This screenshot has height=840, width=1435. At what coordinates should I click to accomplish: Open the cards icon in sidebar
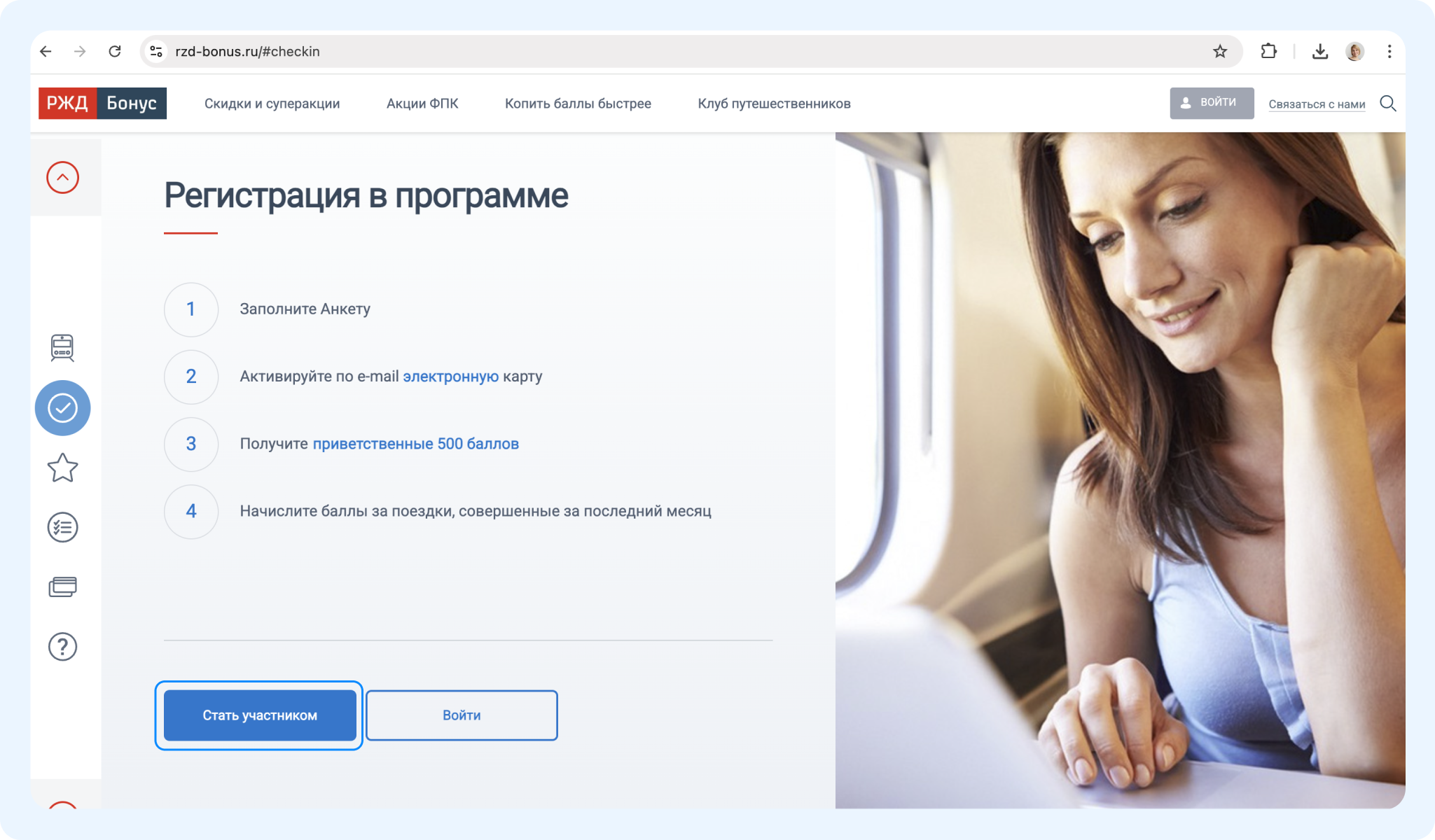pos(62,587)
